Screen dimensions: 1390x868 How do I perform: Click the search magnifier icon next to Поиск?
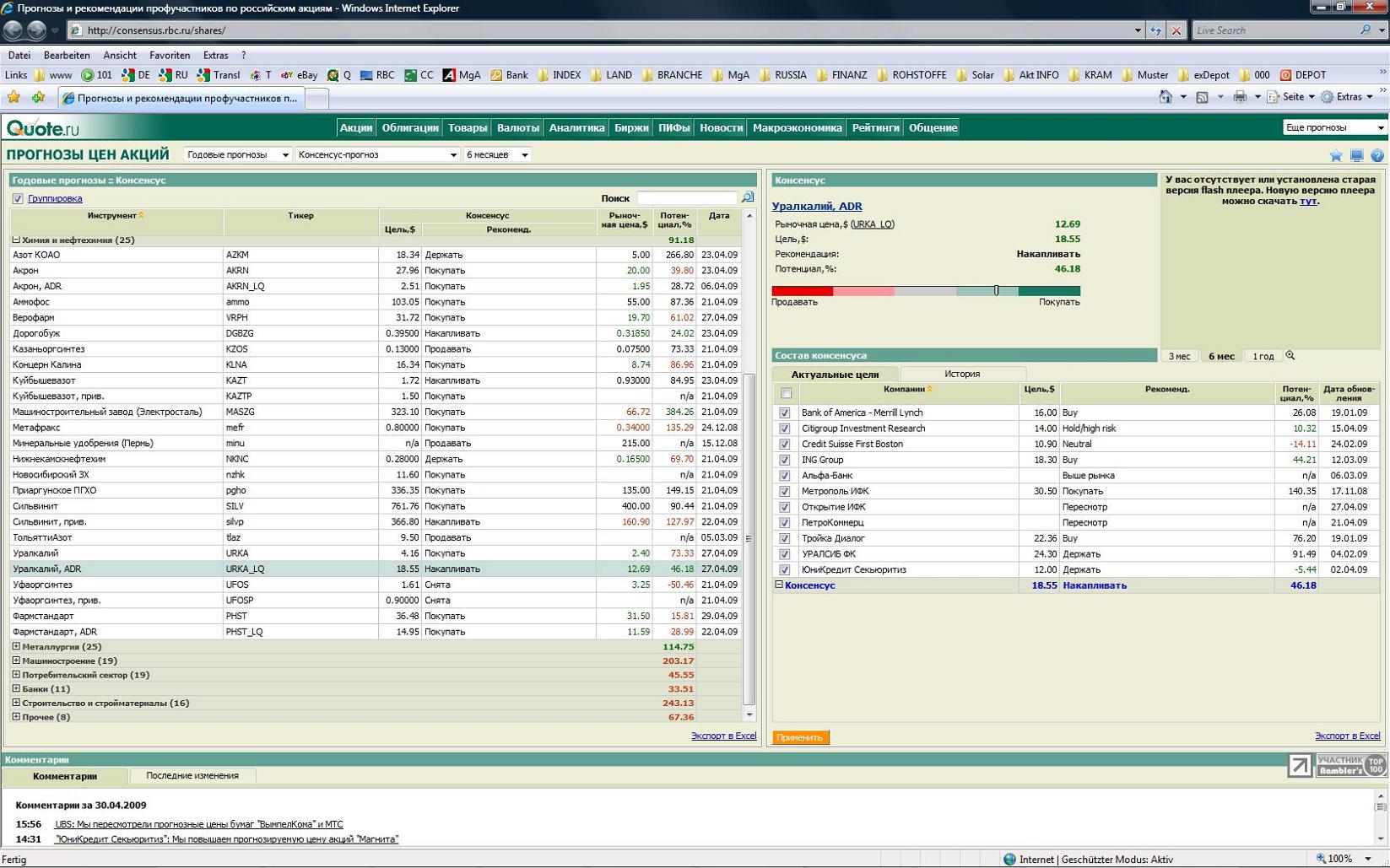point(747,197)
